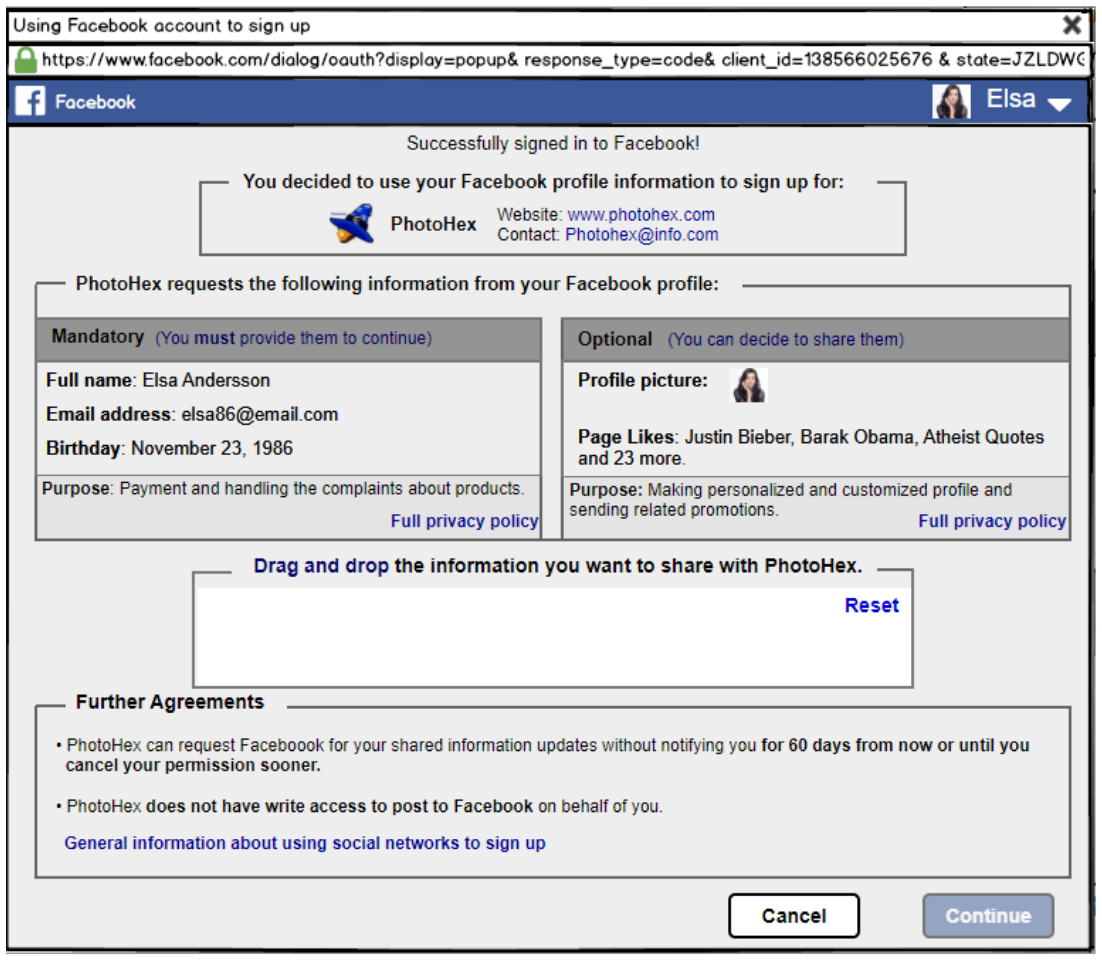The height and width of the screenshot is (960, 1102).
Task: Click the Elsa username in header
Action: coord(1011,99)
